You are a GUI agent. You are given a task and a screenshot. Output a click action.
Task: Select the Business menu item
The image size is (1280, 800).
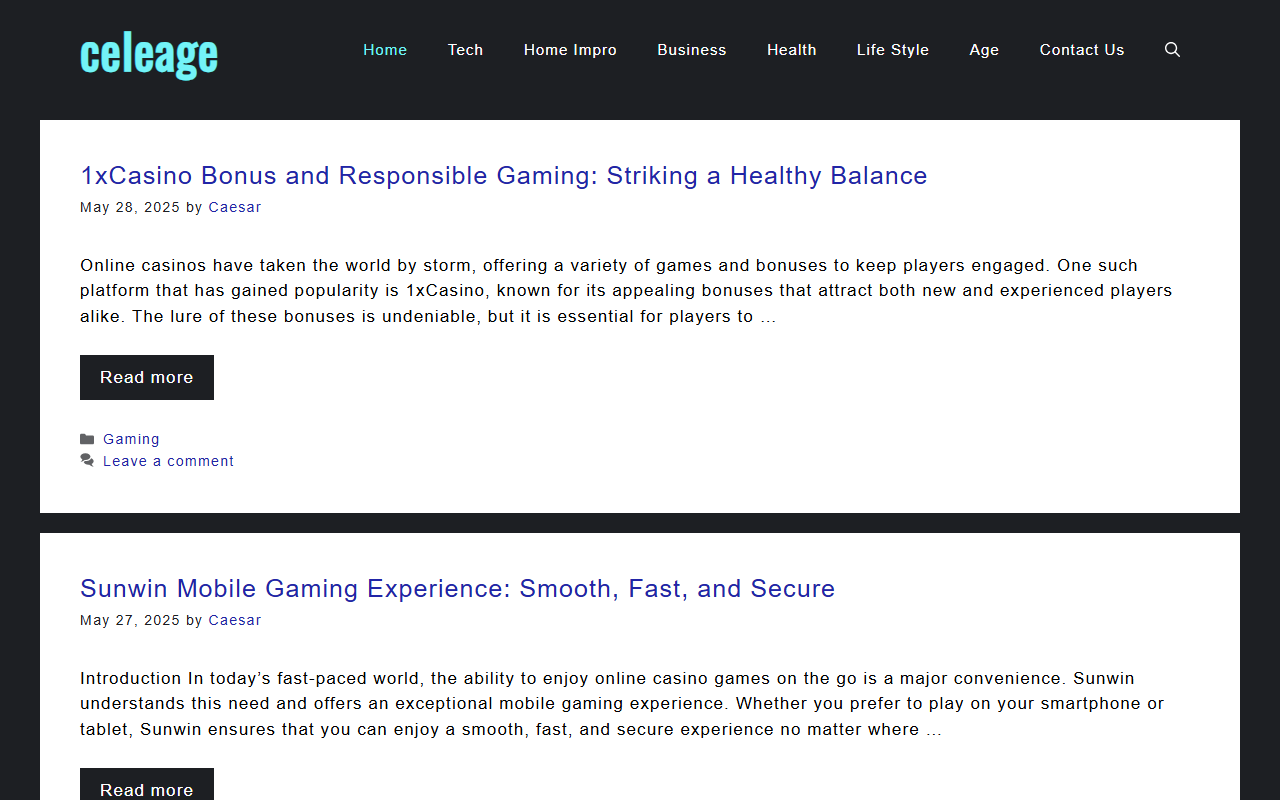click(x=692, y=50)
